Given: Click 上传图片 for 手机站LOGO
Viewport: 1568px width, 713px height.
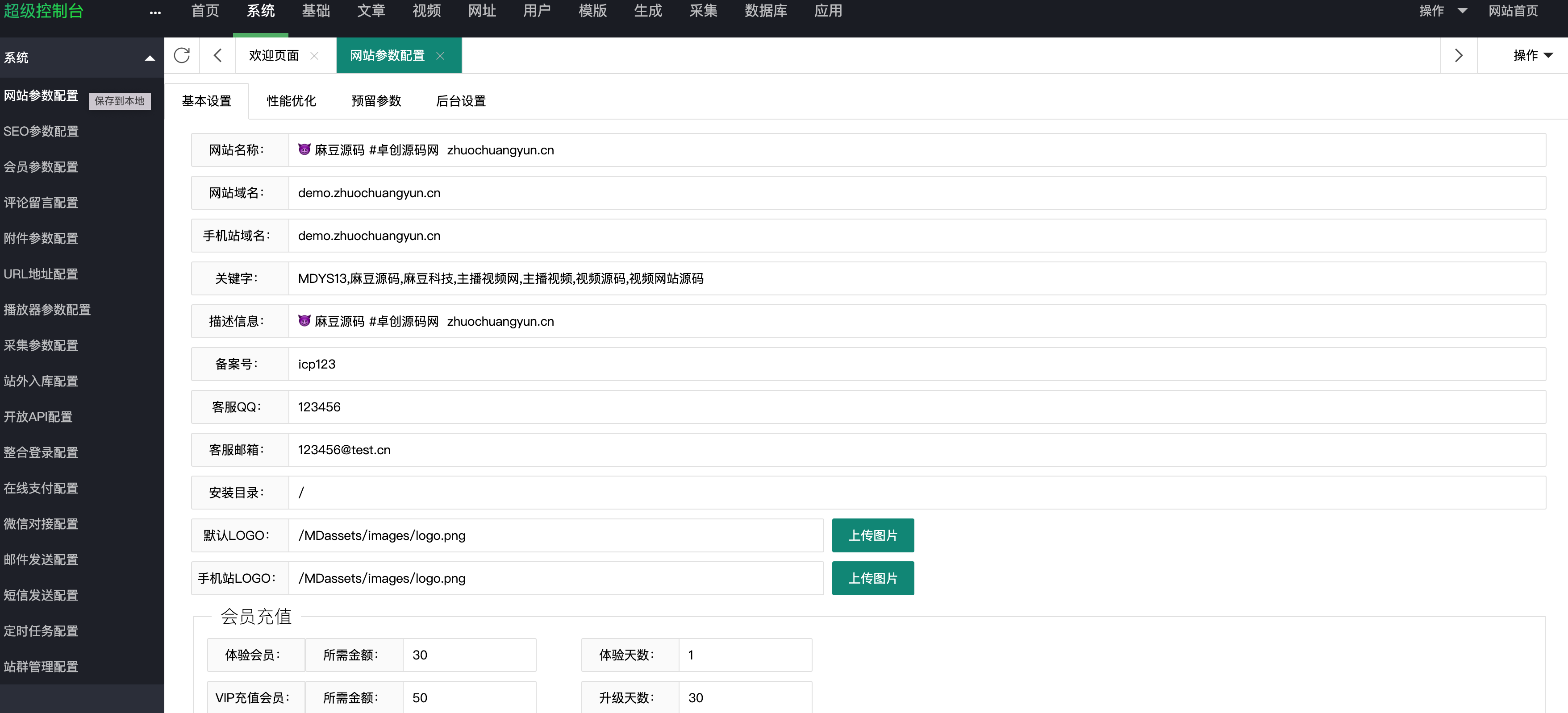Looking at the screenshot, I should pyautogui.click(x=873, y=578).
